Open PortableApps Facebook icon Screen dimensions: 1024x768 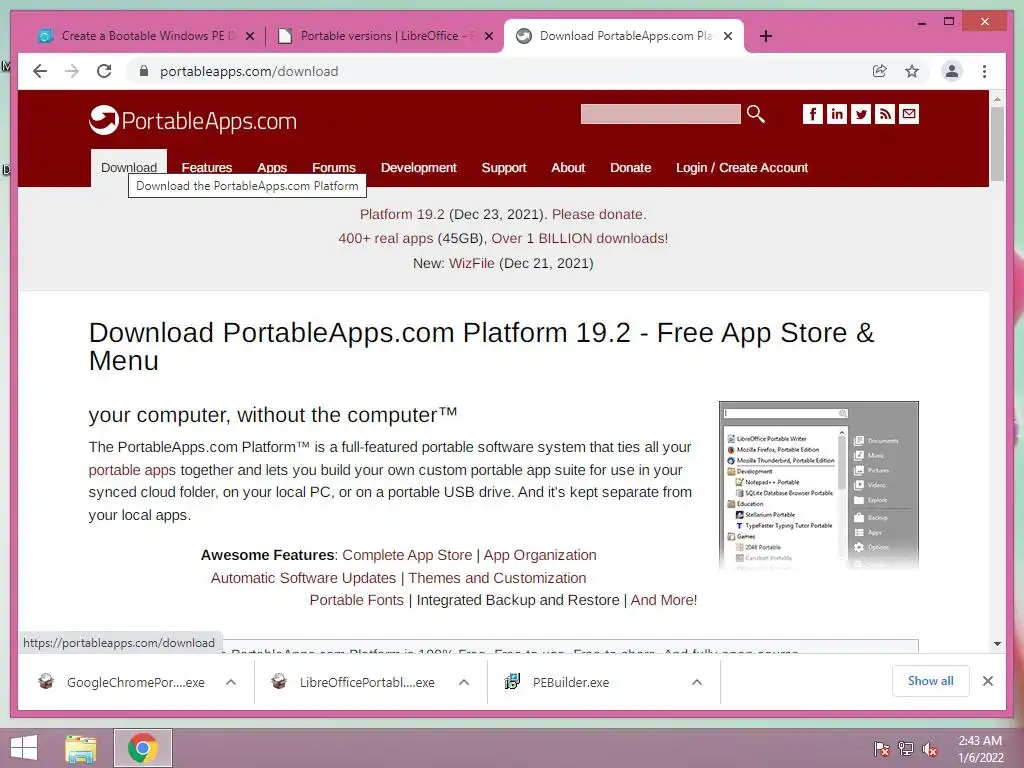[812, 114]
